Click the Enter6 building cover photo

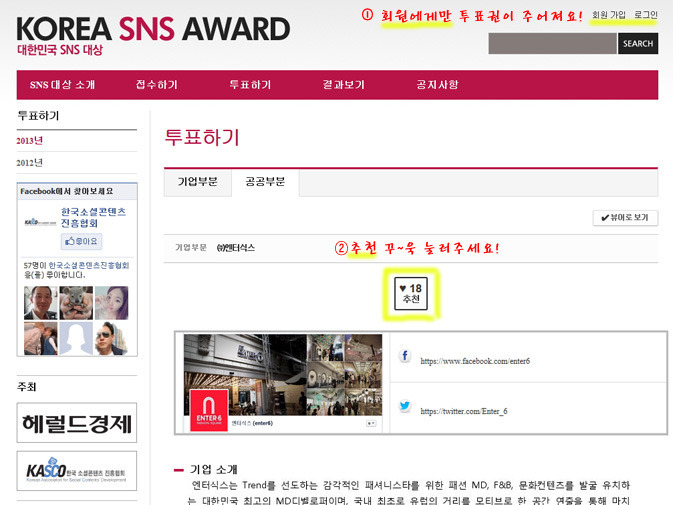click(x=283, y=375)
